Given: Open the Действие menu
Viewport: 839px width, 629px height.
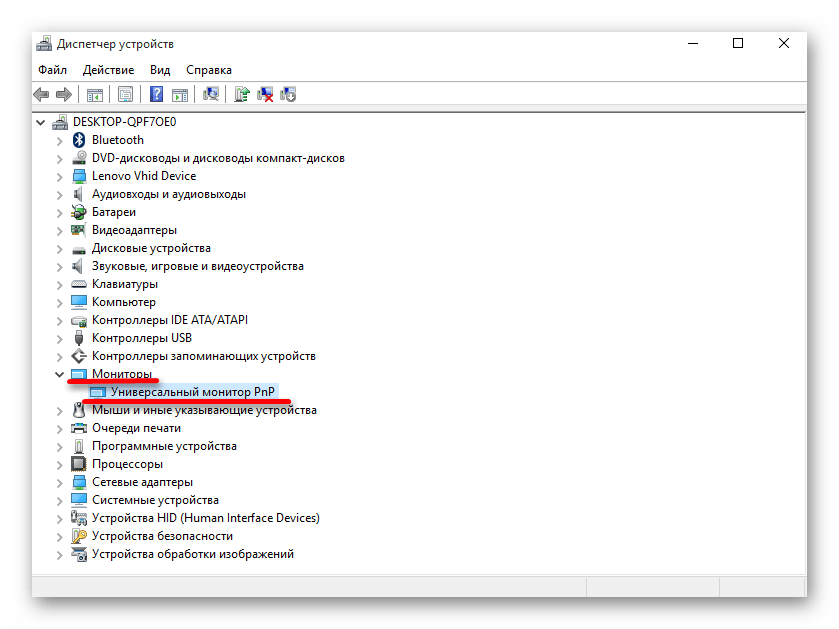Looking at the screenshot, I should point(108,70).
